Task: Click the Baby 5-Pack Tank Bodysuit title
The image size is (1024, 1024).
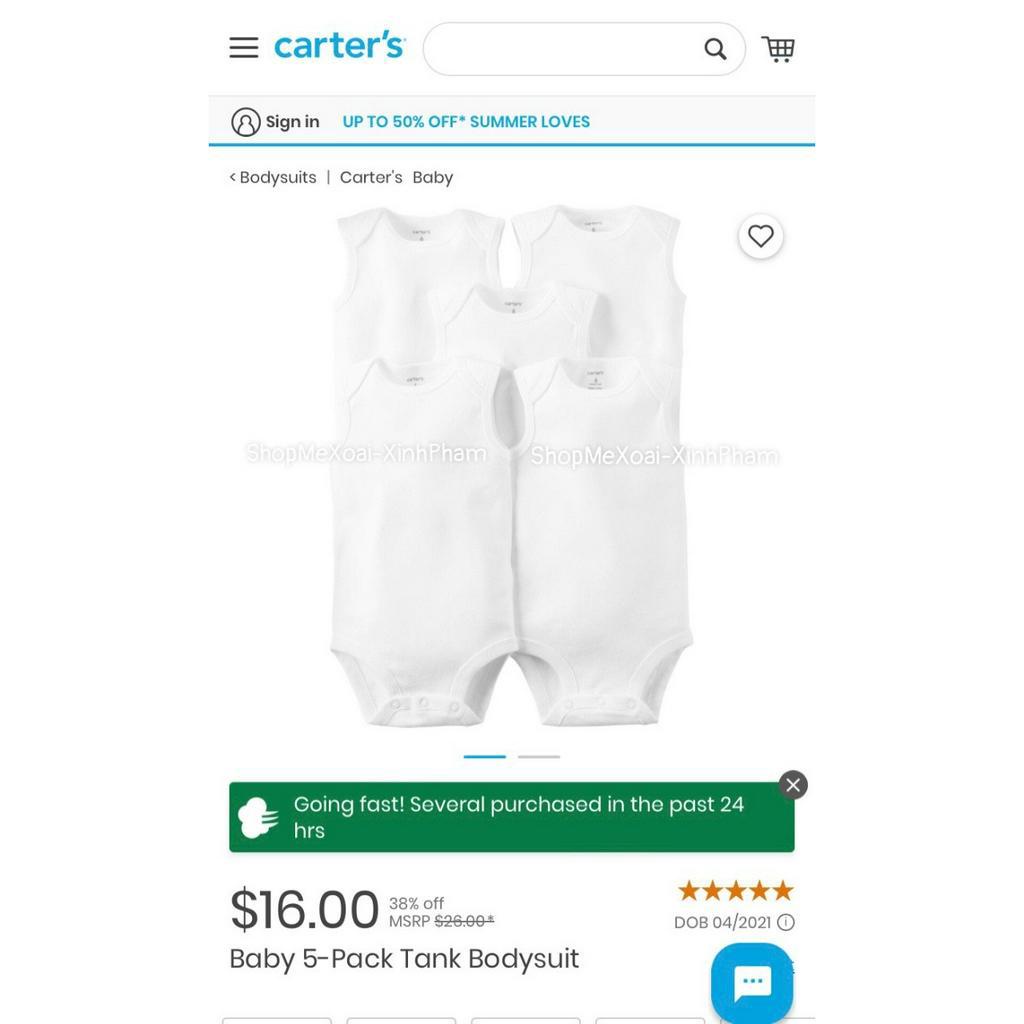Action: (404, 959)
